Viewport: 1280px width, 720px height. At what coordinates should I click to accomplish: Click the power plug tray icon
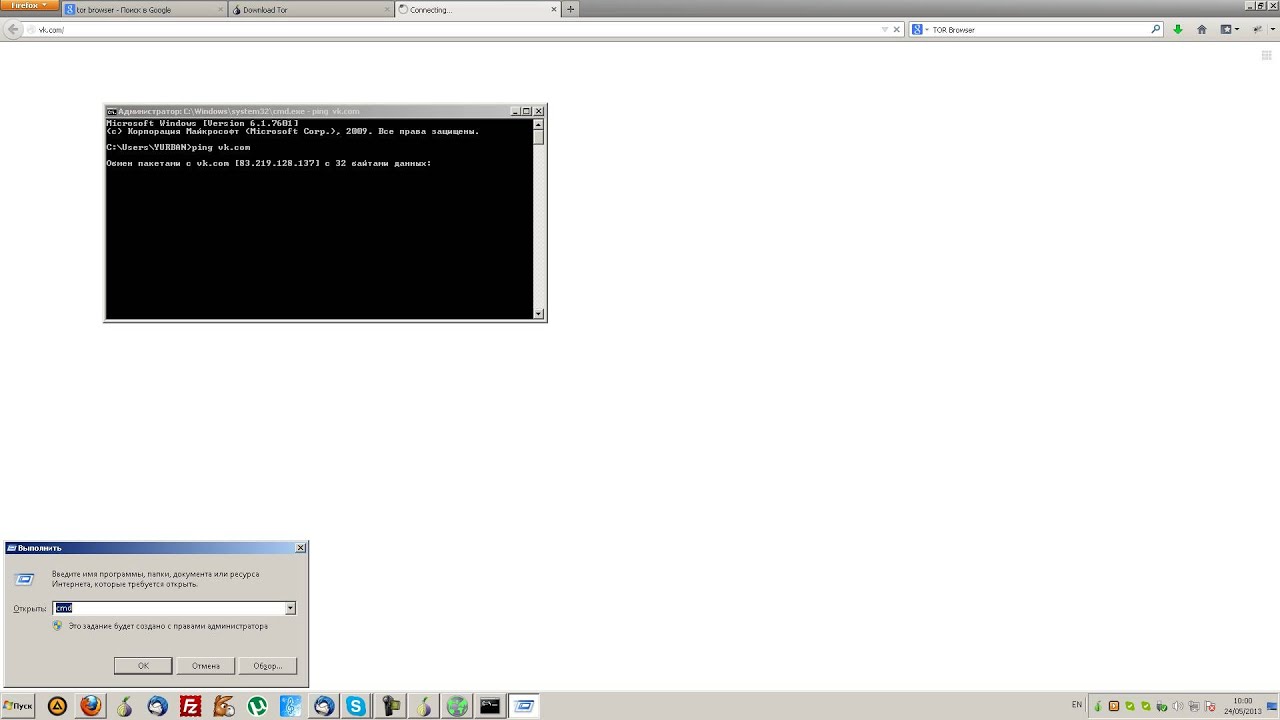click(x=1161, y=706)
